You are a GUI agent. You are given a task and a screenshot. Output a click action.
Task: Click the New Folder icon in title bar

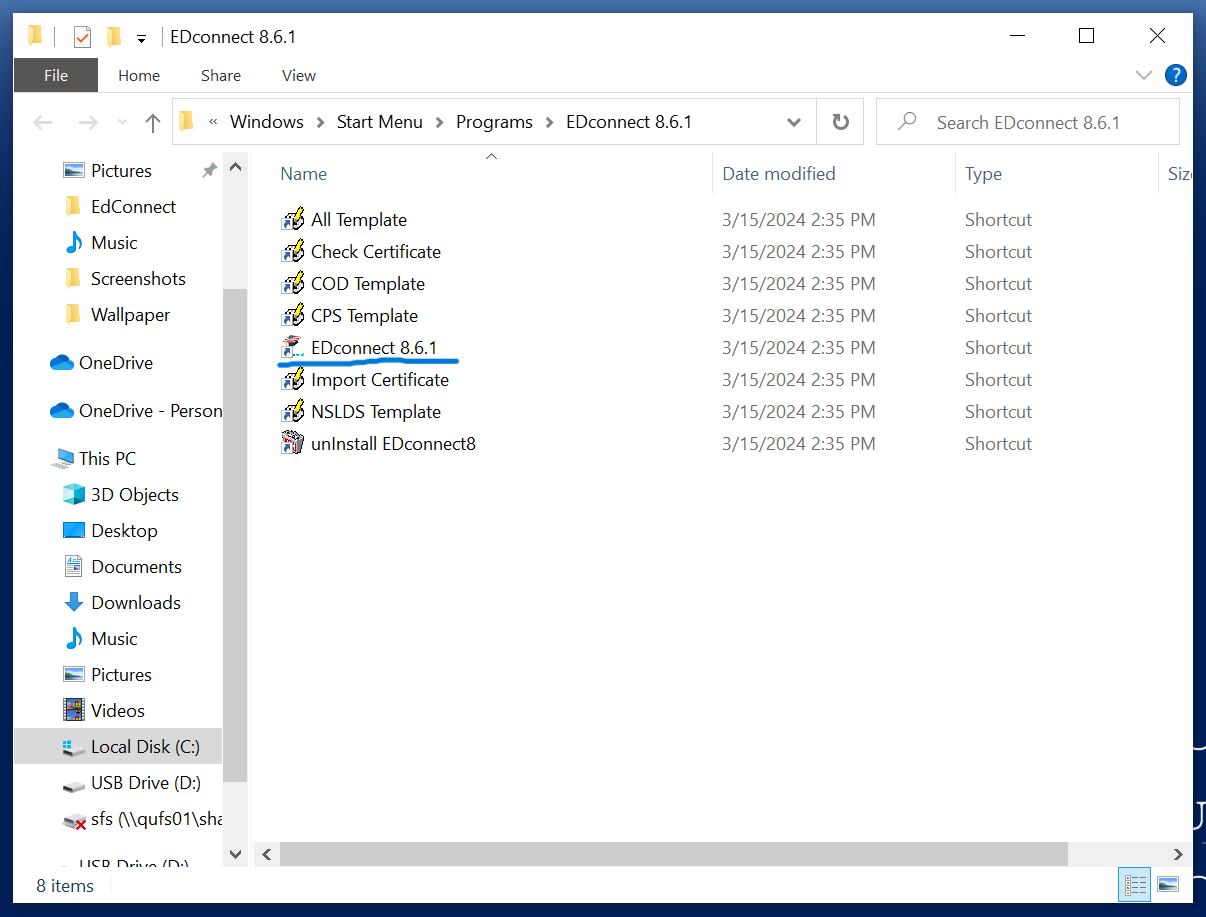[113, 37]
